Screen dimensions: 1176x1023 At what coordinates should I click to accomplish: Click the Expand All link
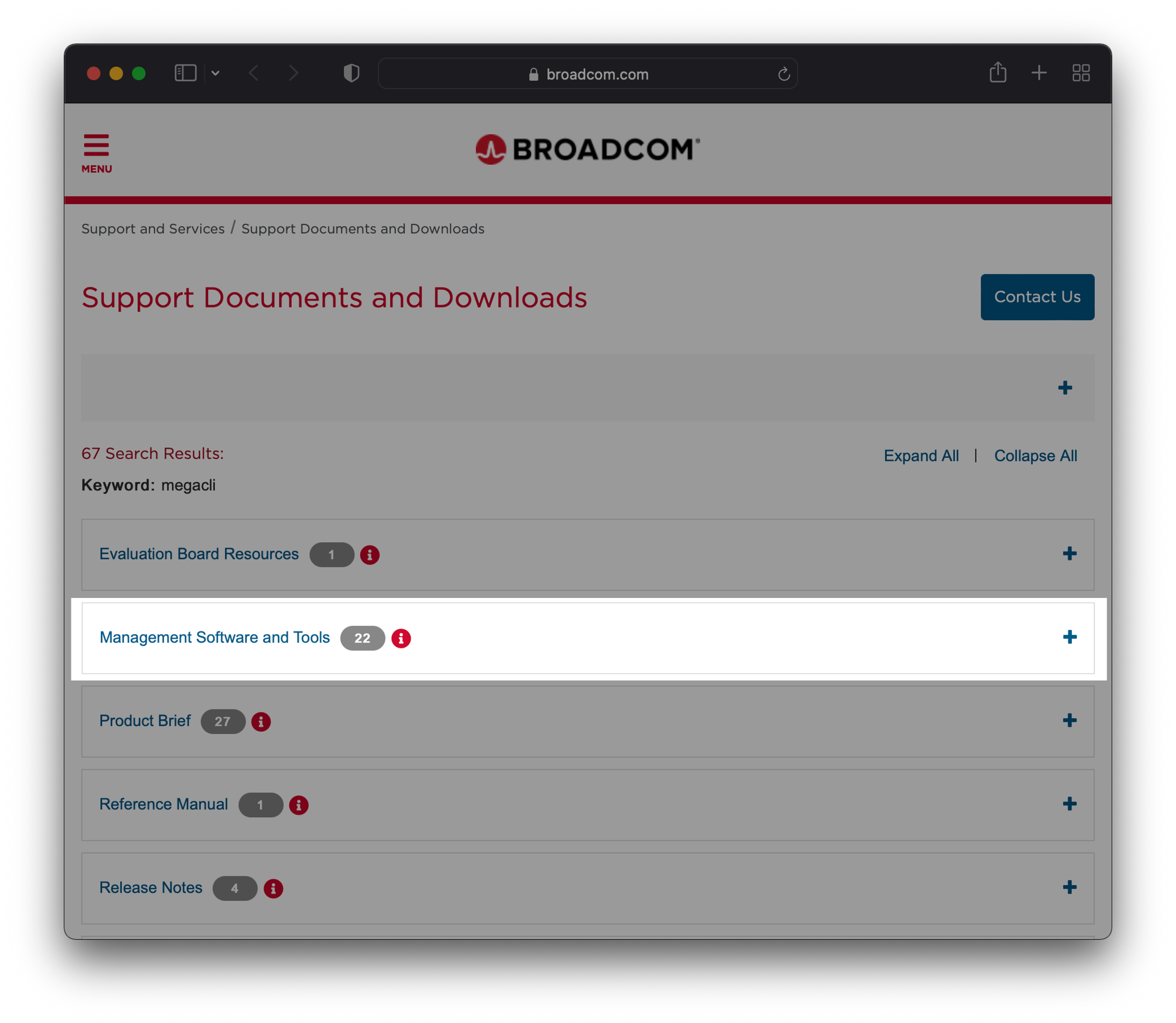pos(921,456)
